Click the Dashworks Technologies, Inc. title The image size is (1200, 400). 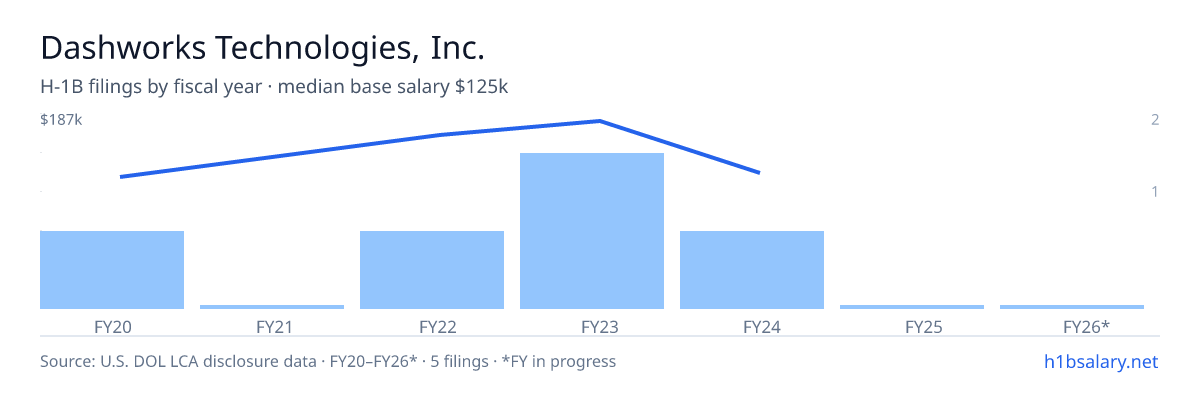point(263,48)
